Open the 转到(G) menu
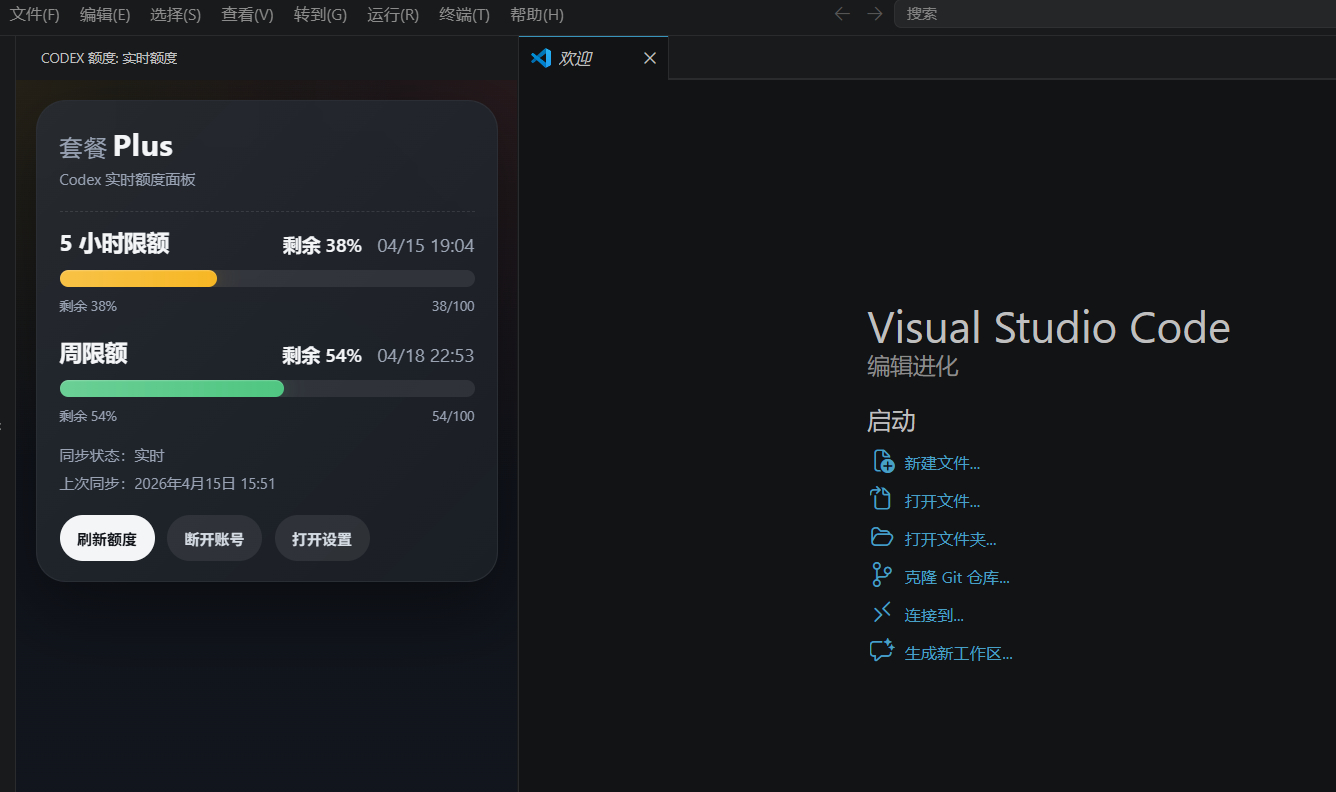 point(320,15)
